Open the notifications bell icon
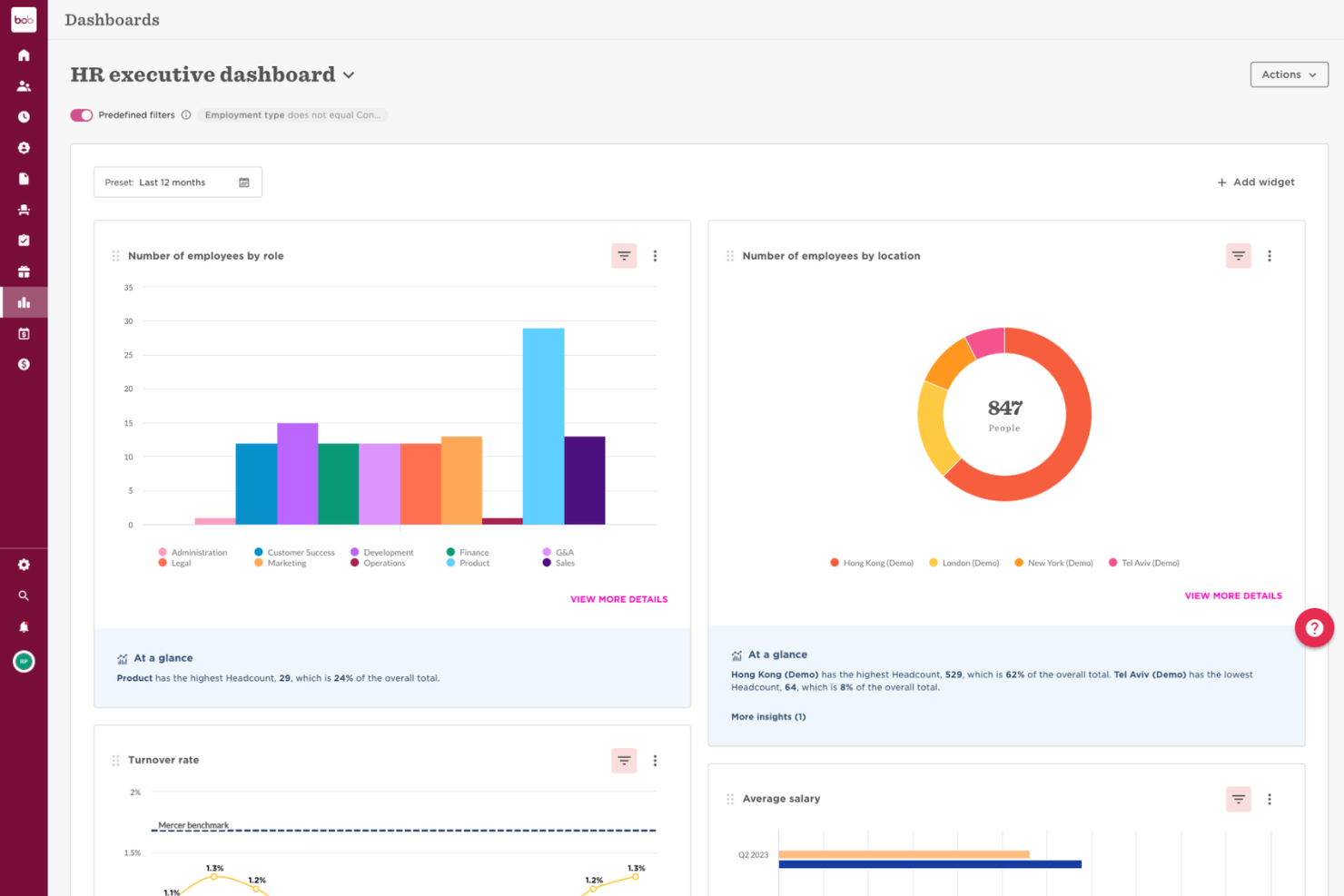 24,626
